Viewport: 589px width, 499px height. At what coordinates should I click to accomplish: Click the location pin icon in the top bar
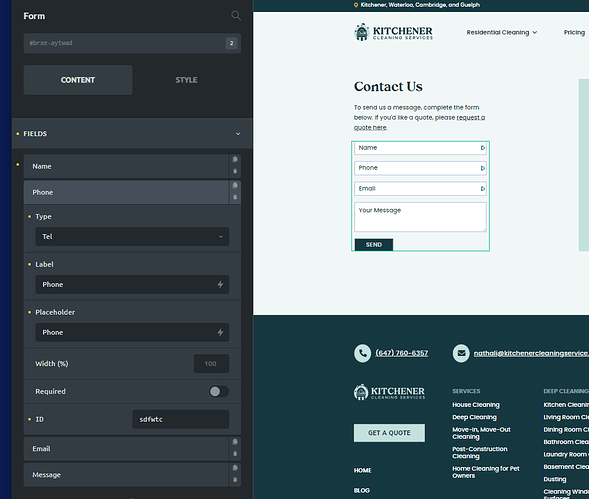click(x=356, y=5)
